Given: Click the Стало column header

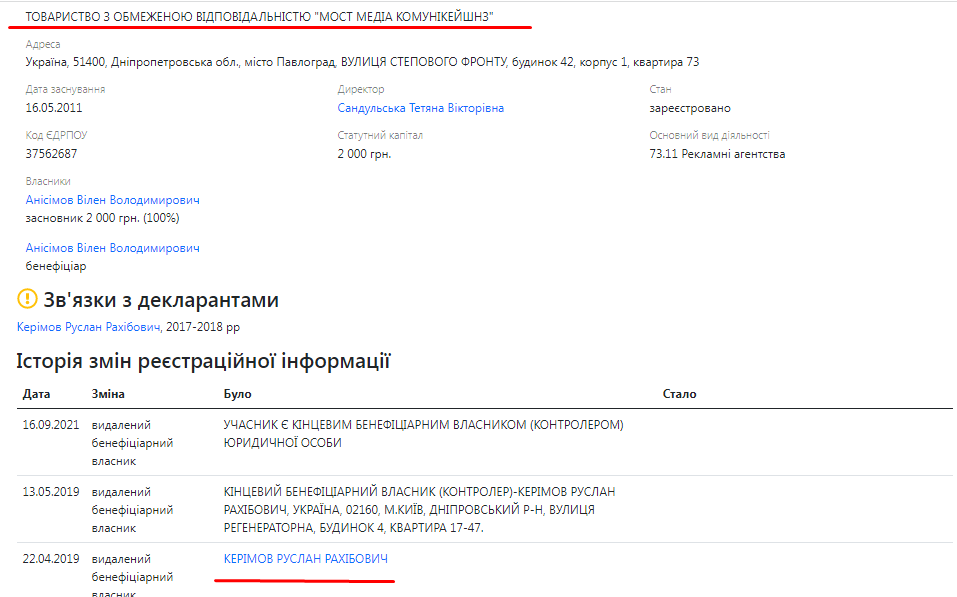Looking at the screenshot, I should (x=679, y=394).
